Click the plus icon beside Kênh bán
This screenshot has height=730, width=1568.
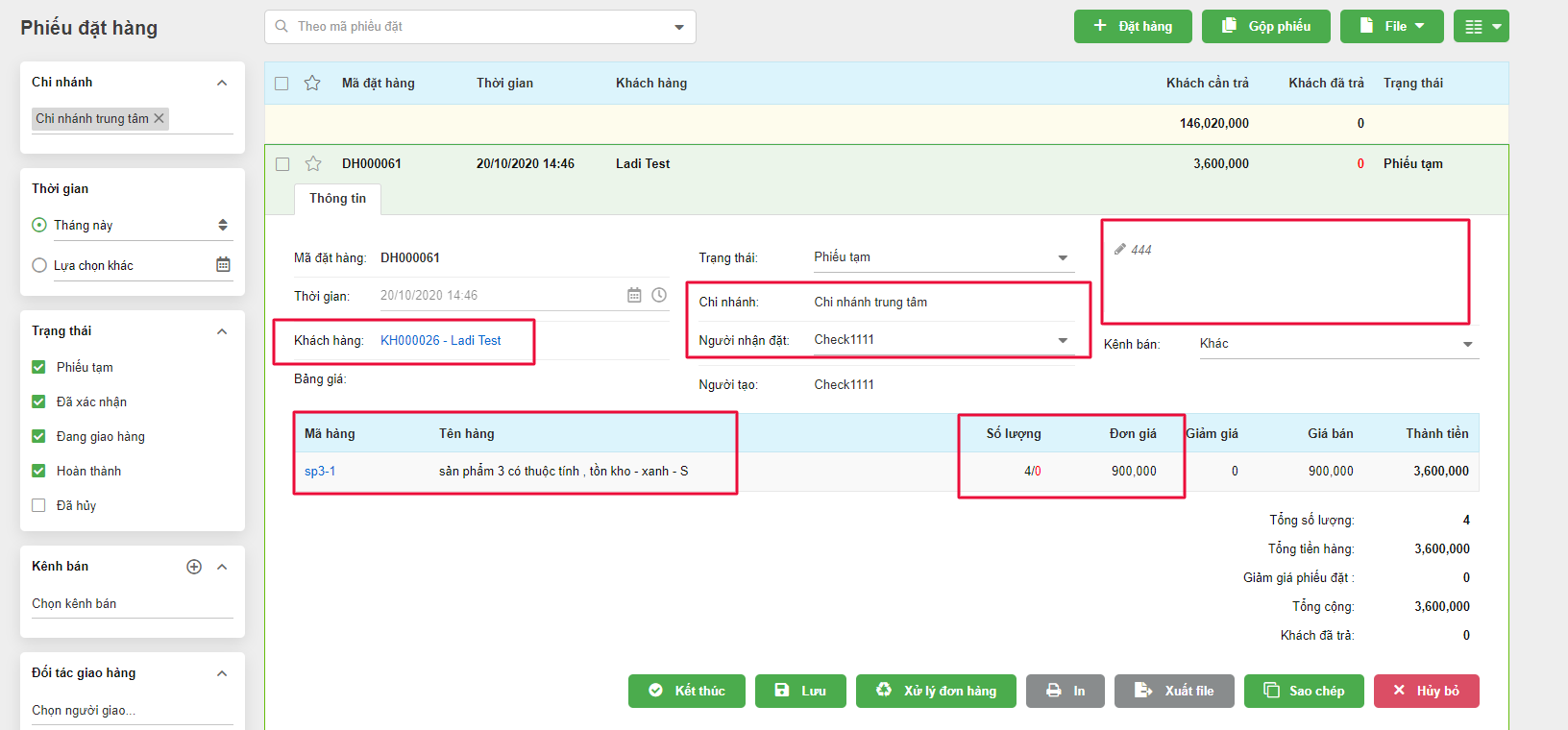click(x=194, y=567)
